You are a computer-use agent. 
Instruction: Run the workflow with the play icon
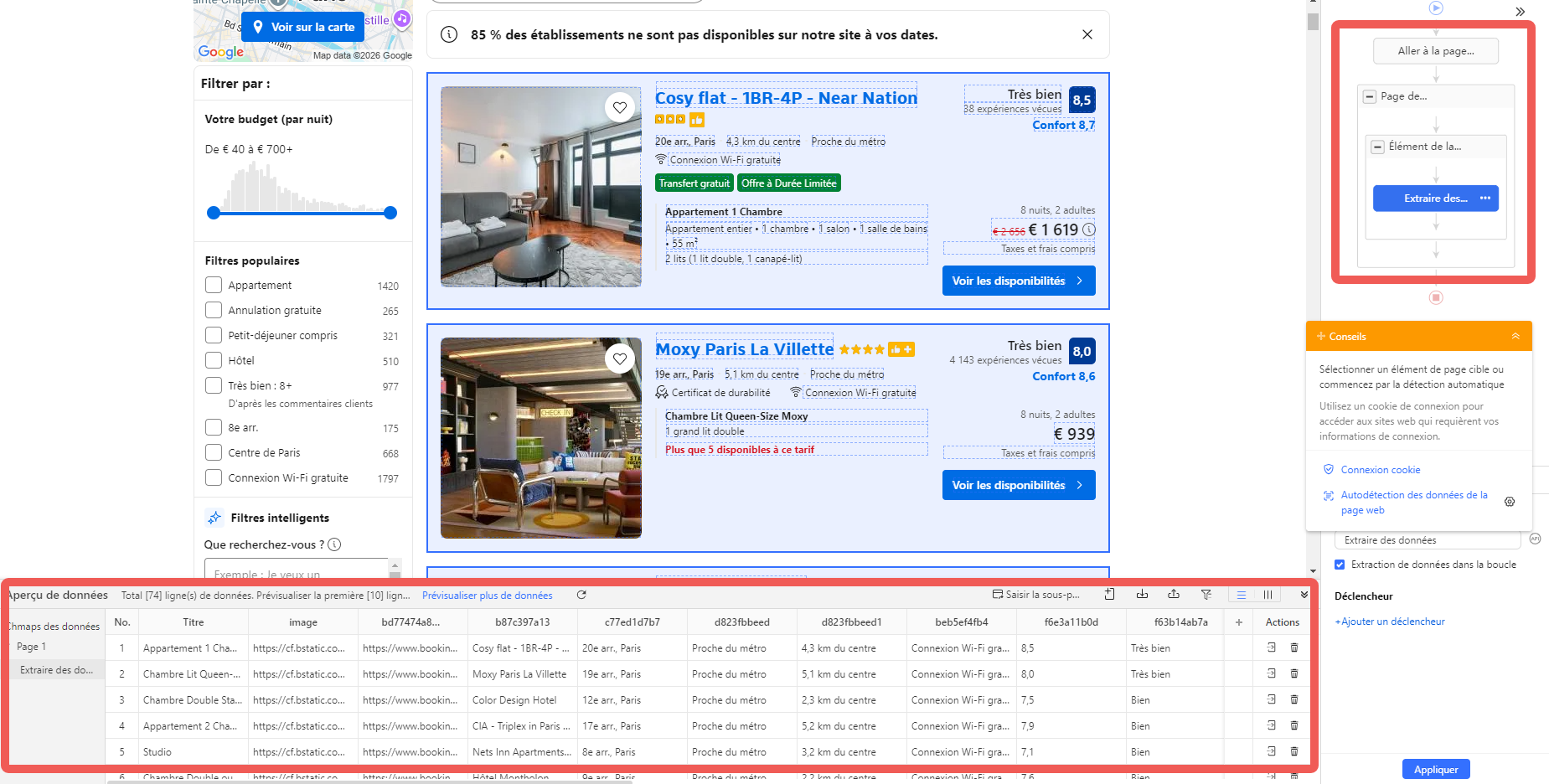1436,8
